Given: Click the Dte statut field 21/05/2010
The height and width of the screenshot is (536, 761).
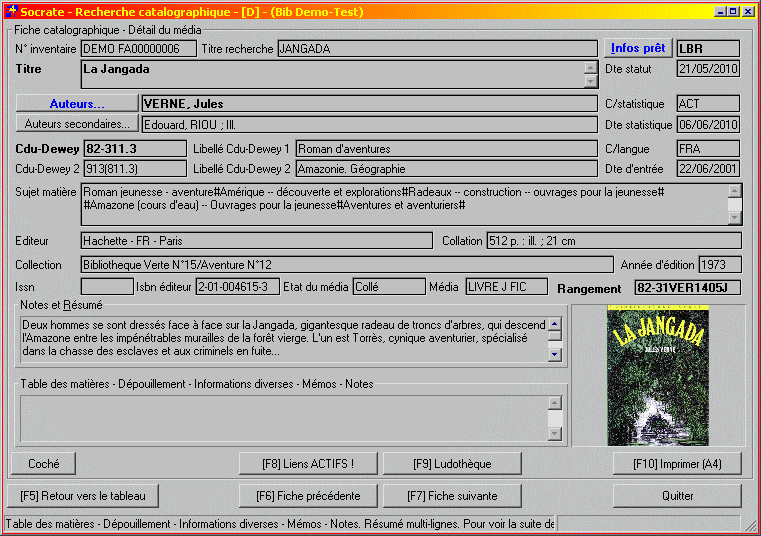Looking at the screenshot, I should (x=708, y=68).
